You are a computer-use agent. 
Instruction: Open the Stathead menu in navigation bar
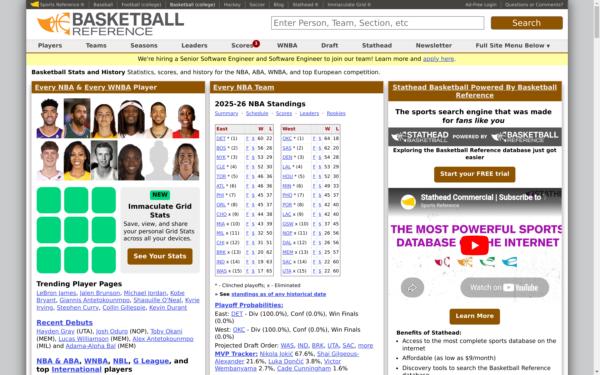pos(377,46)
